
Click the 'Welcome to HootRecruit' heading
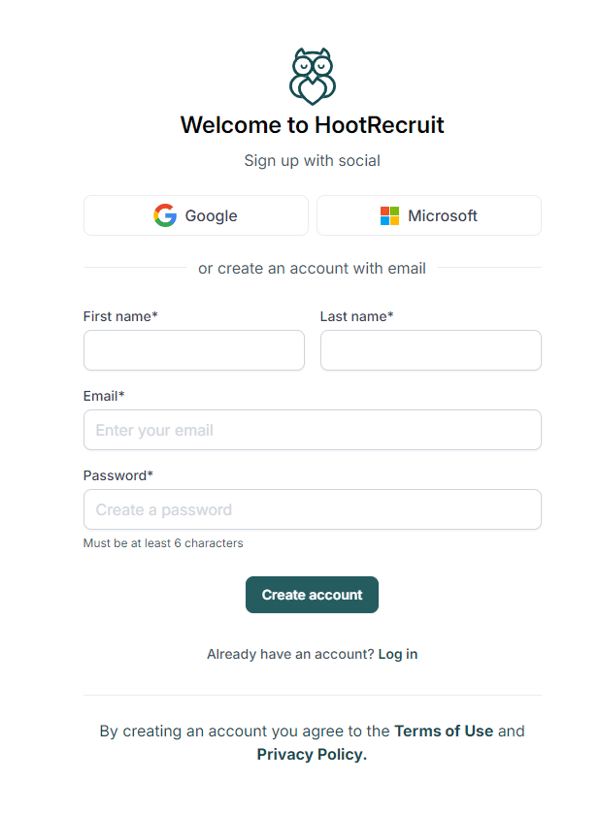(312, 125)
